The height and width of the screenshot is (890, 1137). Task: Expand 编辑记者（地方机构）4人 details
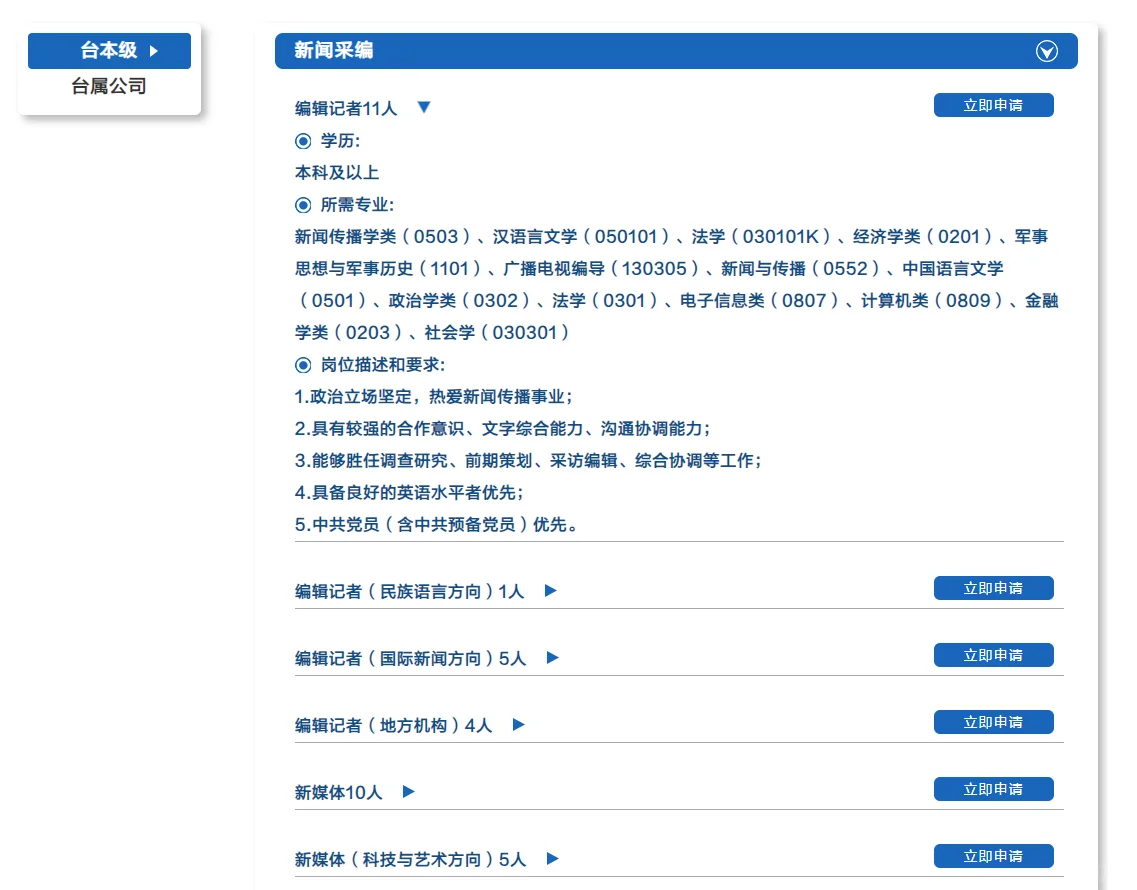click(x=518, y=725)
